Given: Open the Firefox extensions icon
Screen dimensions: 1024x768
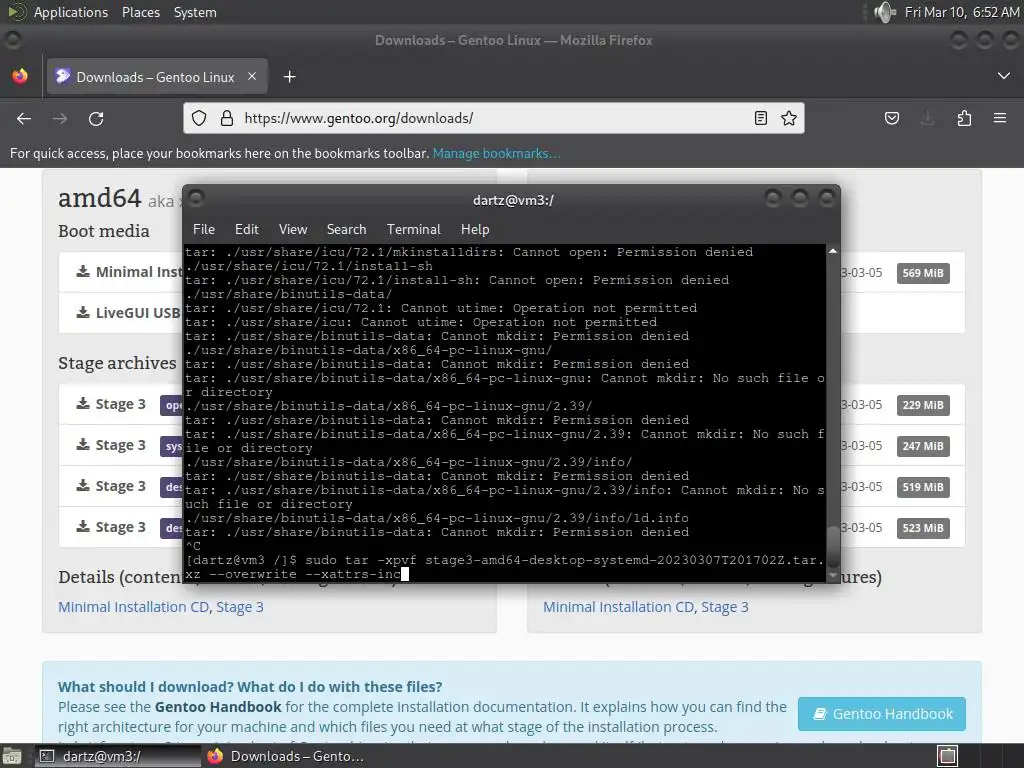Looking at the screenshot, I should click(964, 118).
